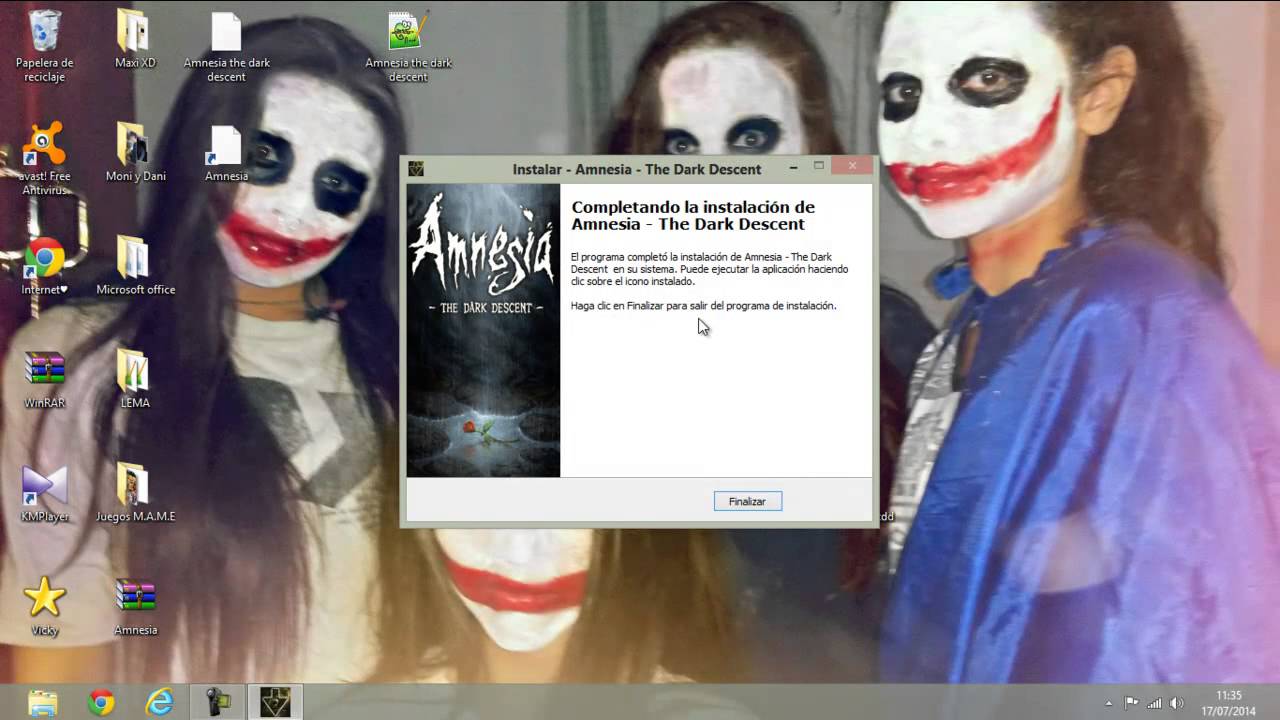Open Action Center flag icon
Screen dimensions: 1280x720
pos(1131,703)
